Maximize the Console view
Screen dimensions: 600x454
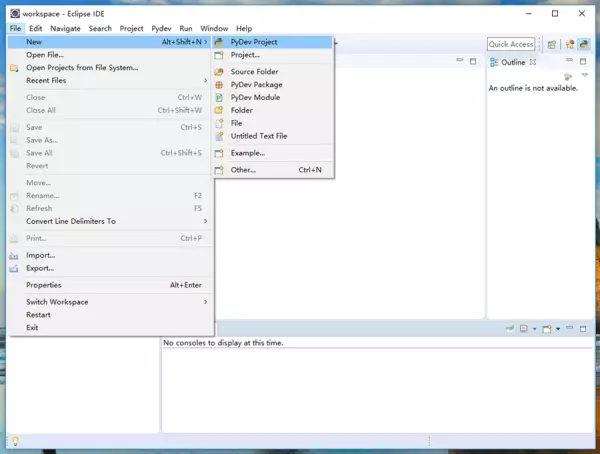click(x=583, y=329)
